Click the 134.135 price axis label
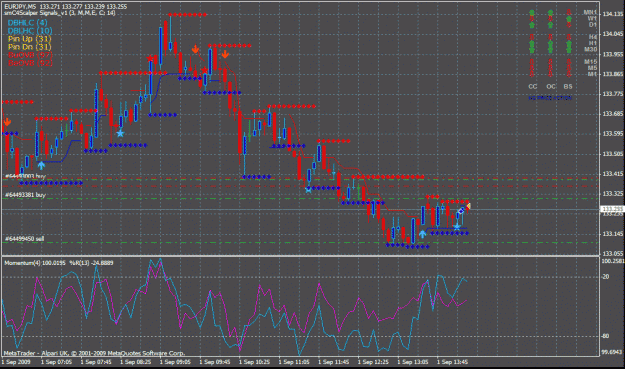This screenshot has height=369, width=625. pos(613,14)
